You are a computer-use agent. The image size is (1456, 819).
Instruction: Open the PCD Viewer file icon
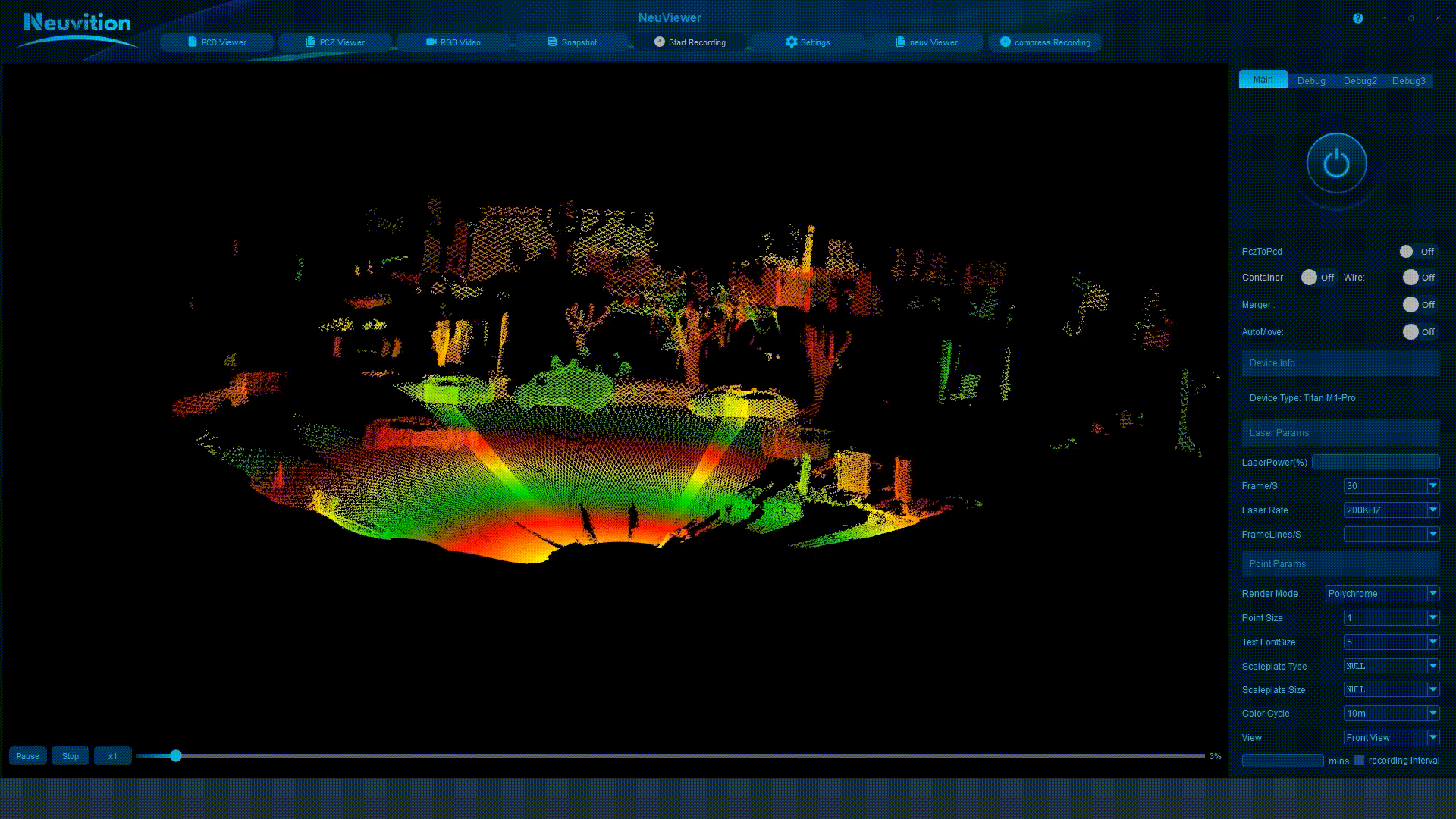[x=193, y=42]
